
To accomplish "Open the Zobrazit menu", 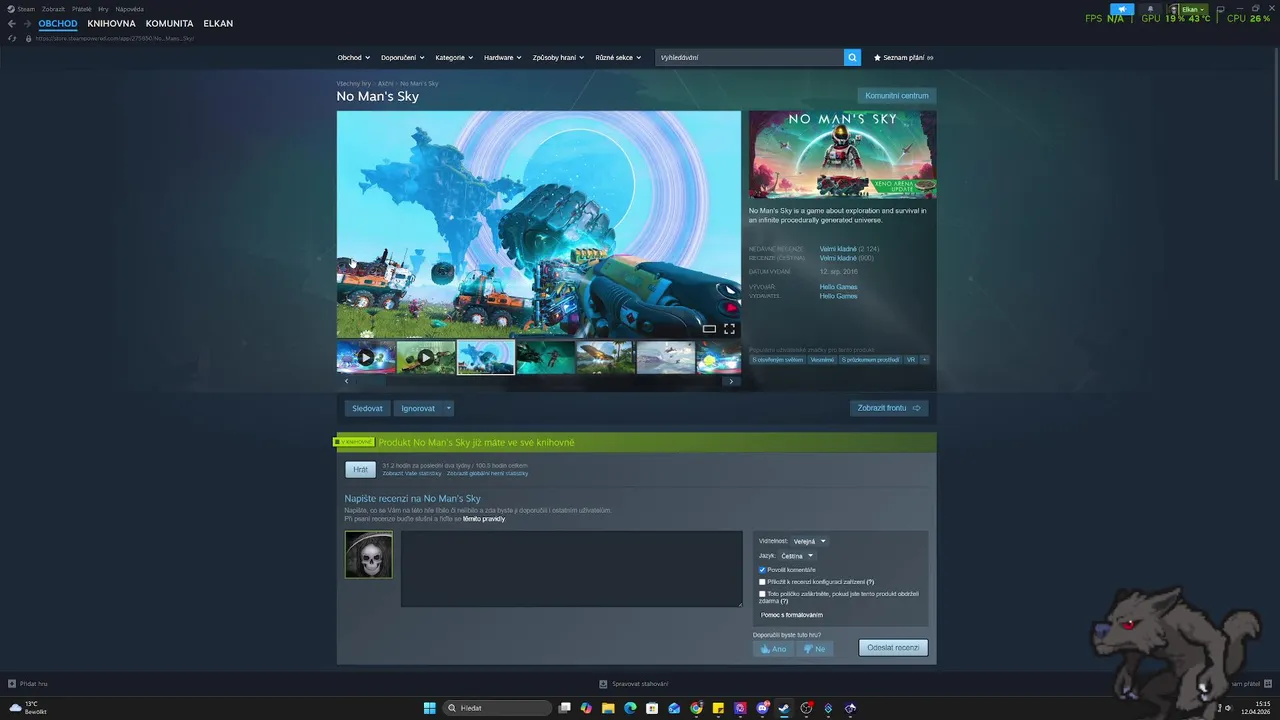I will [53, 9].
